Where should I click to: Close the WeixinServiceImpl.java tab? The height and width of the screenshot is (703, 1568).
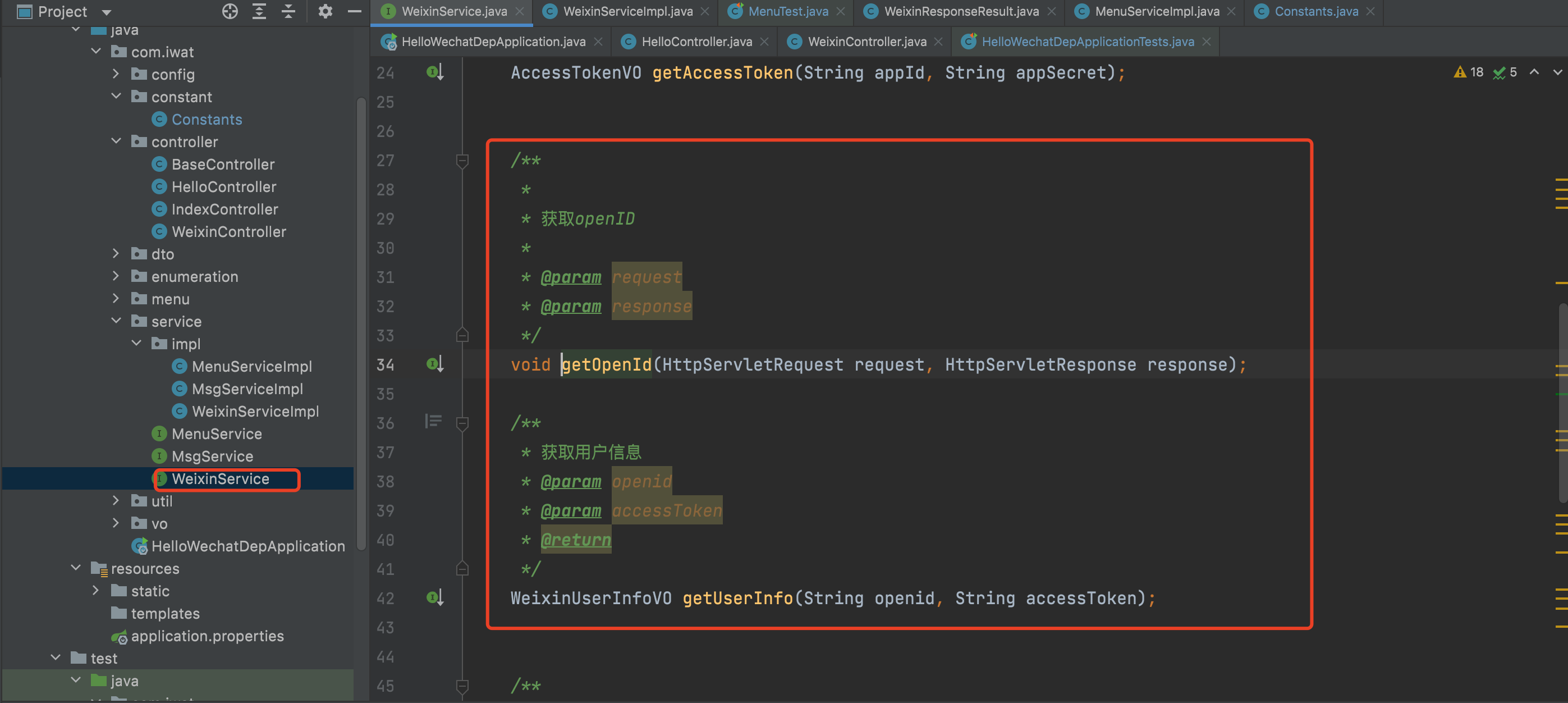(704, 12)
